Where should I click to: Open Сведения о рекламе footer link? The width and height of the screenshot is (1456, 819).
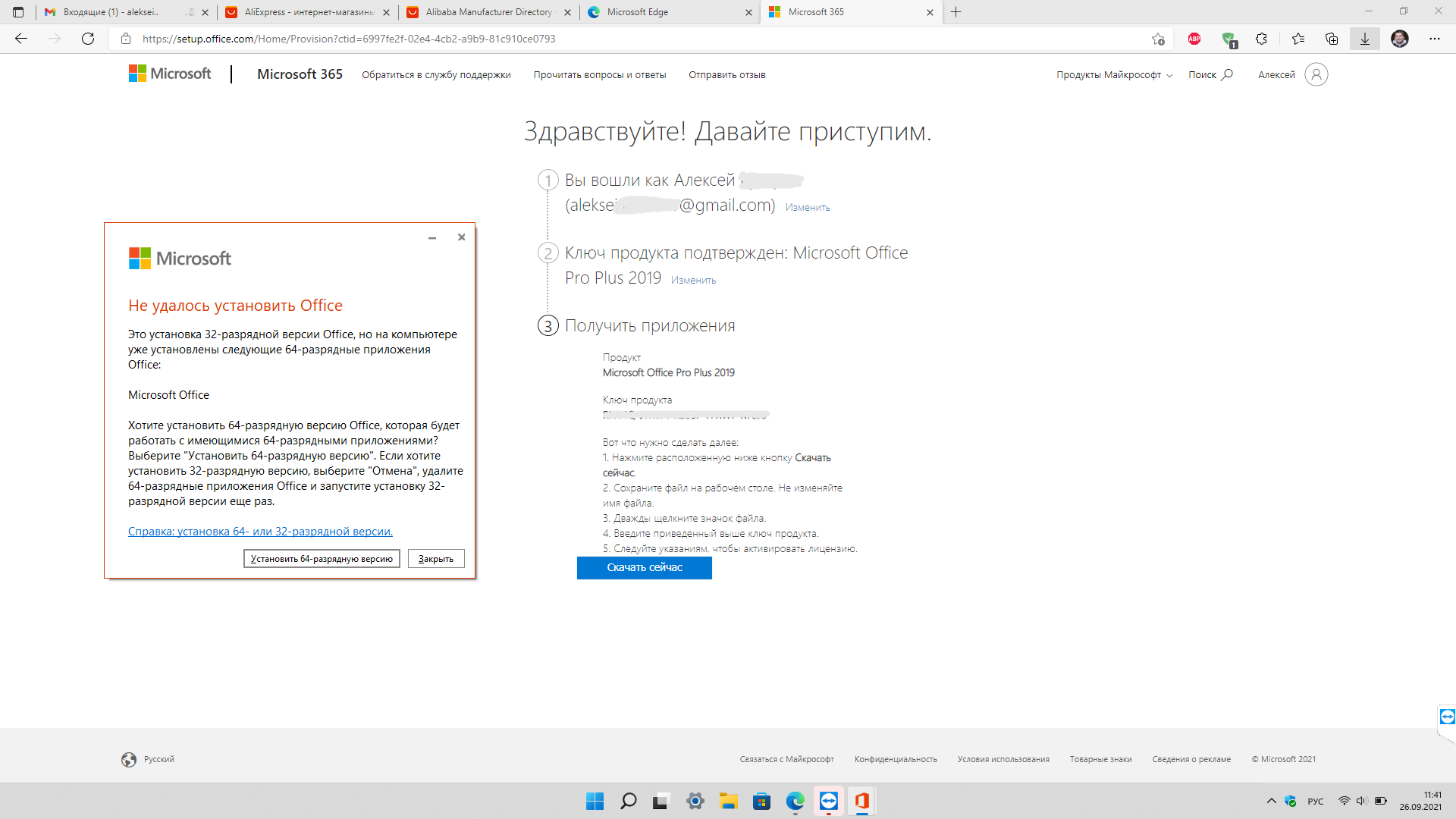(1191, 759)
